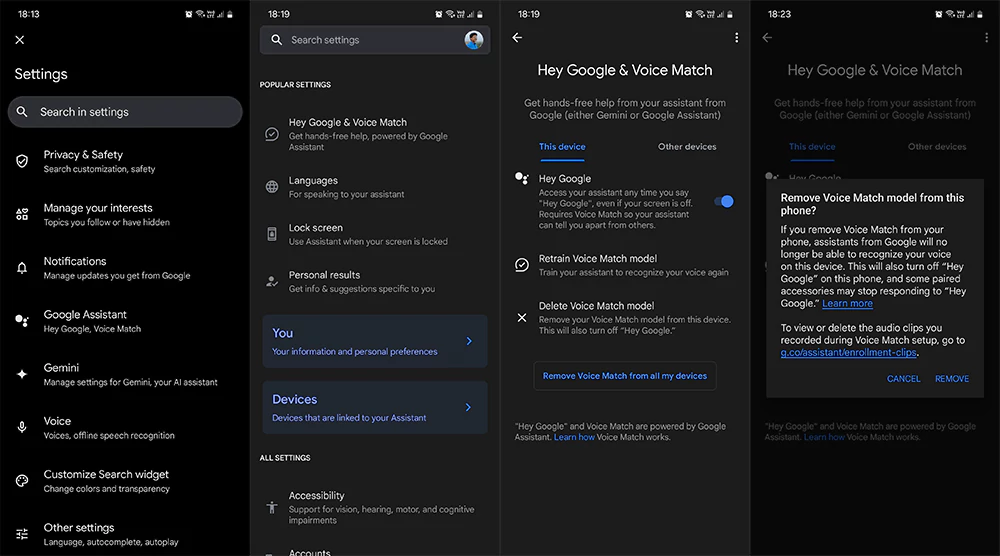Open Google Assistant settings entry

click(125, 321)
